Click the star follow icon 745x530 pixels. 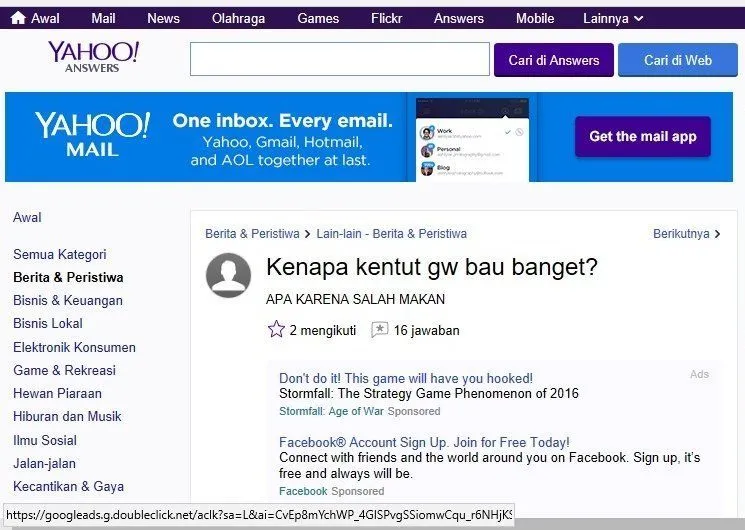pyautogui.click(x=276, y=329)
